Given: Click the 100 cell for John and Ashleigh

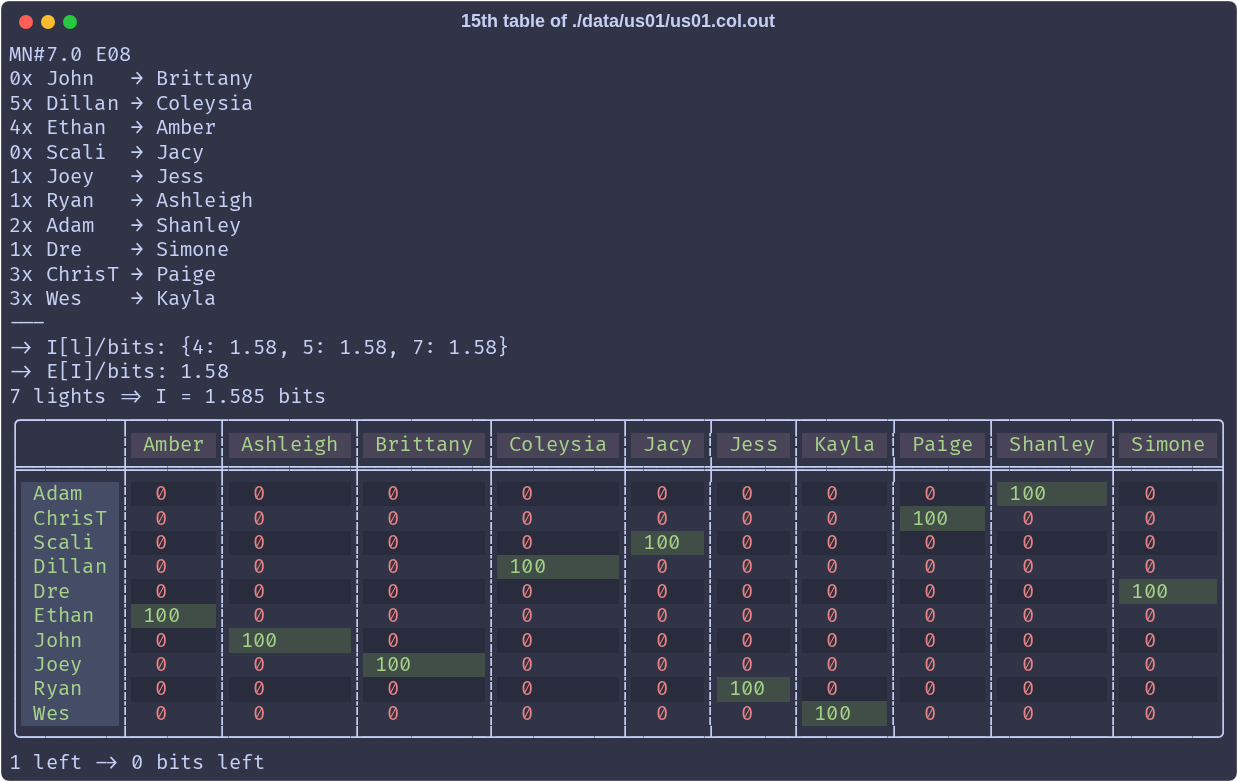Looking at the screenshot, I should [290, 641].
